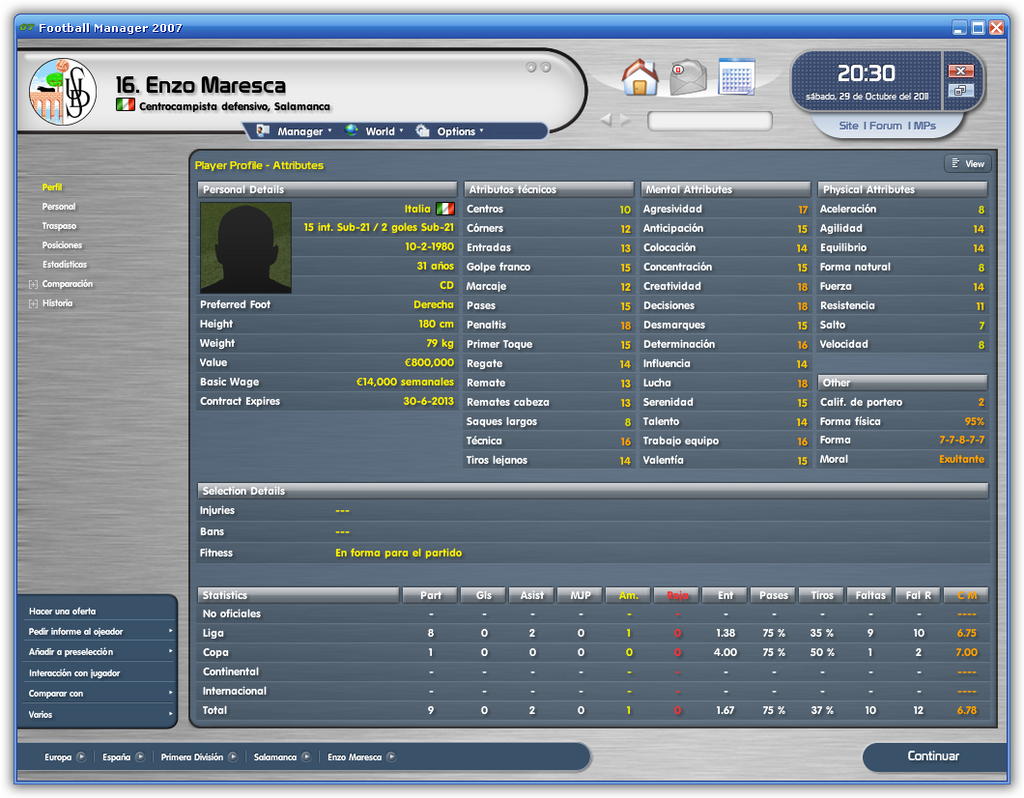The height and width of the screenshot is (798, 1024).
Task: Click the €14,000 semanales wage text
Action: tap(405, 382)
